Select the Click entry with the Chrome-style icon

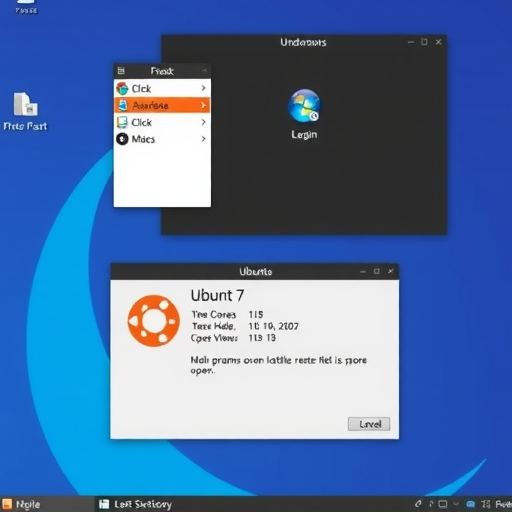162,88
